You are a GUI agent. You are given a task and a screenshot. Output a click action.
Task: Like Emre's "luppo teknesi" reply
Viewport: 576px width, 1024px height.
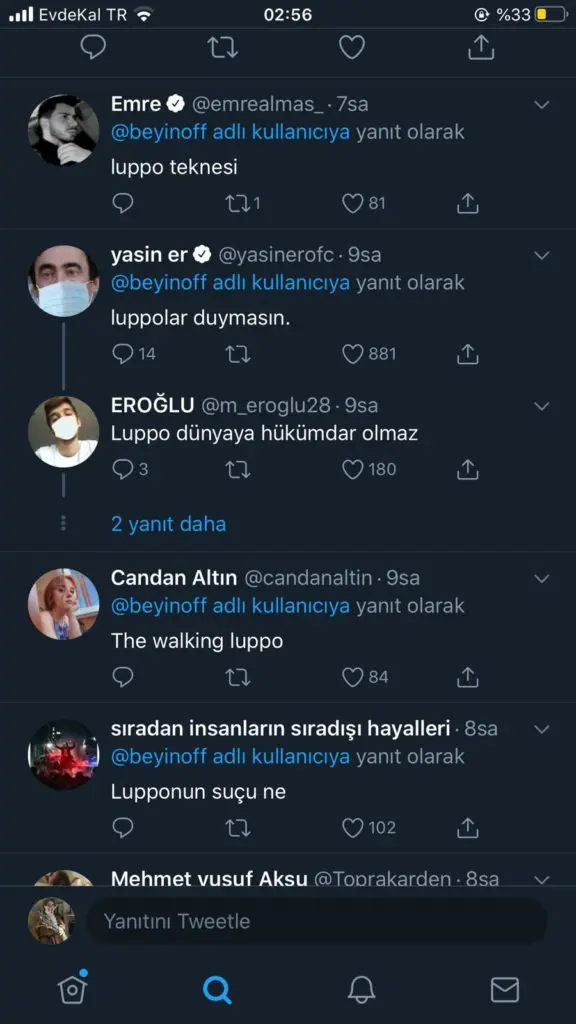coord(353,204)
